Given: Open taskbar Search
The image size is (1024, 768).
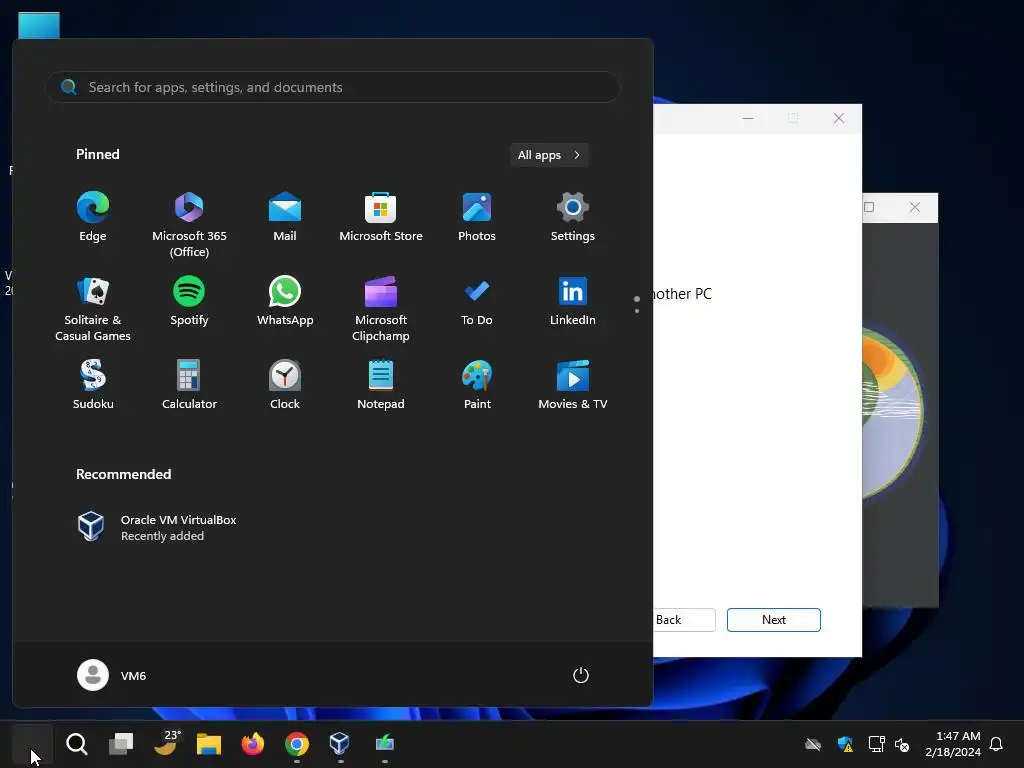Looking at the screenshot, I should pyautogui.click(x=76, y=744).
